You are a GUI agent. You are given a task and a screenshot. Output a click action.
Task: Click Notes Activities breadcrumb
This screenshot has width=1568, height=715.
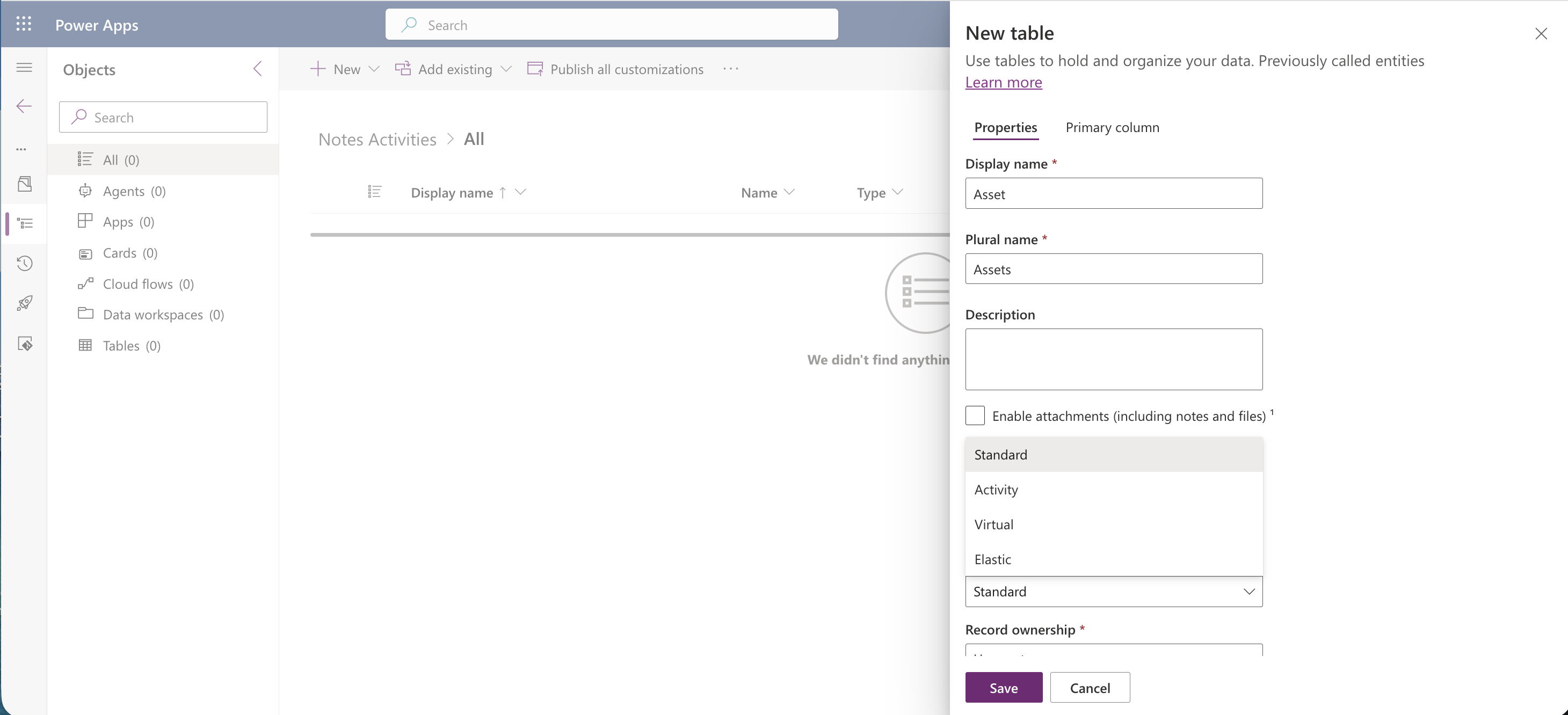point(378,140)
